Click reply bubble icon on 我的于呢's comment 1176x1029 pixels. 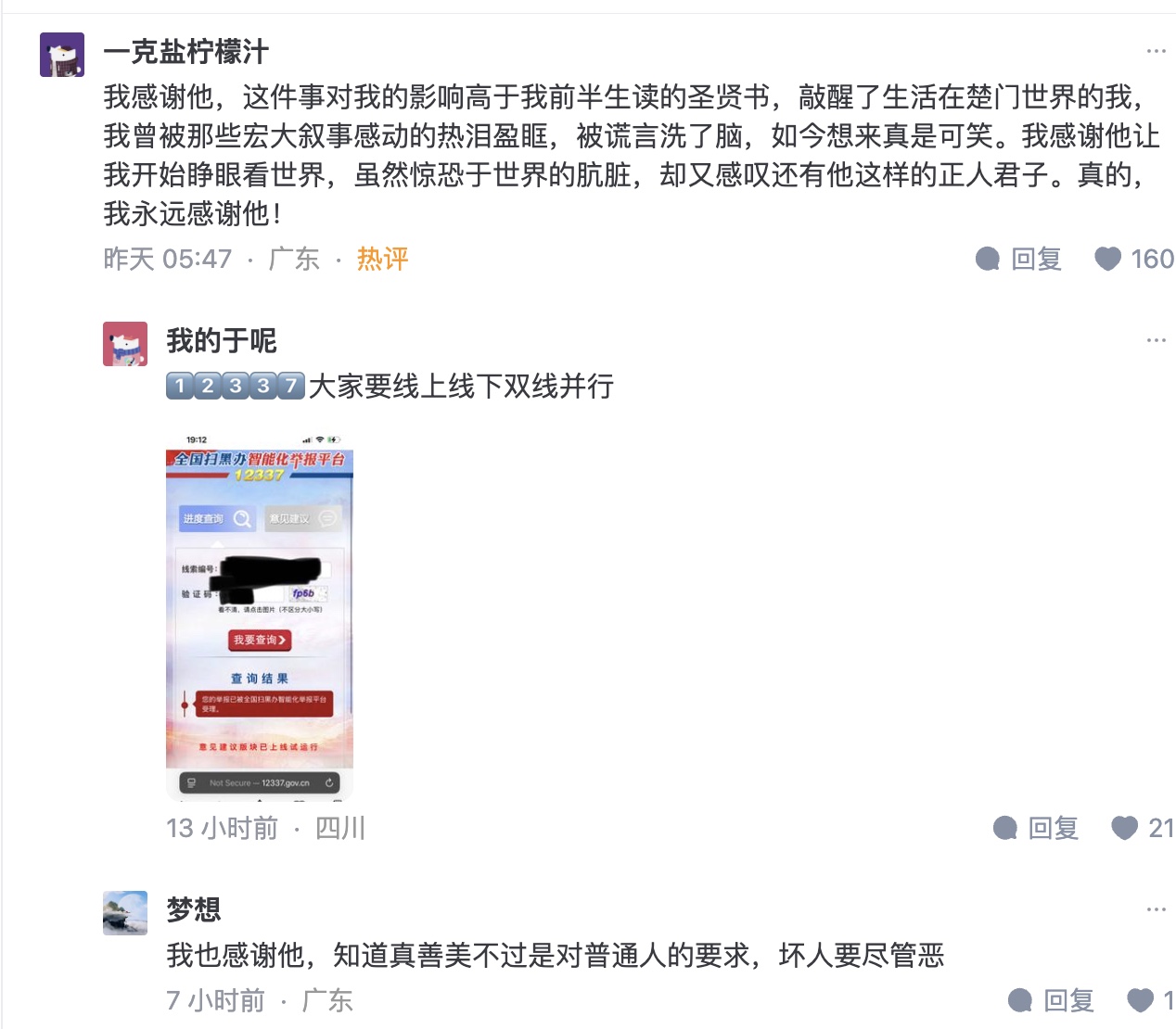1004,827
